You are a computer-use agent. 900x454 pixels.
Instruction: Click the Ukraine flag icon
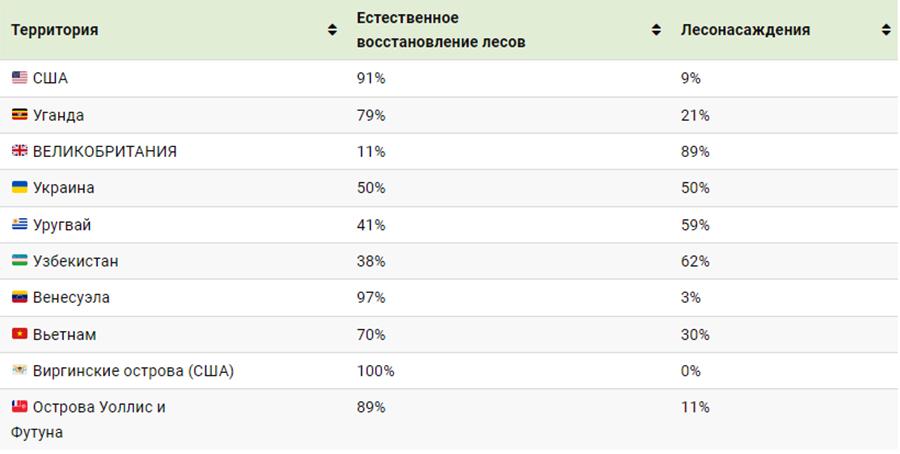pos(20,187)
